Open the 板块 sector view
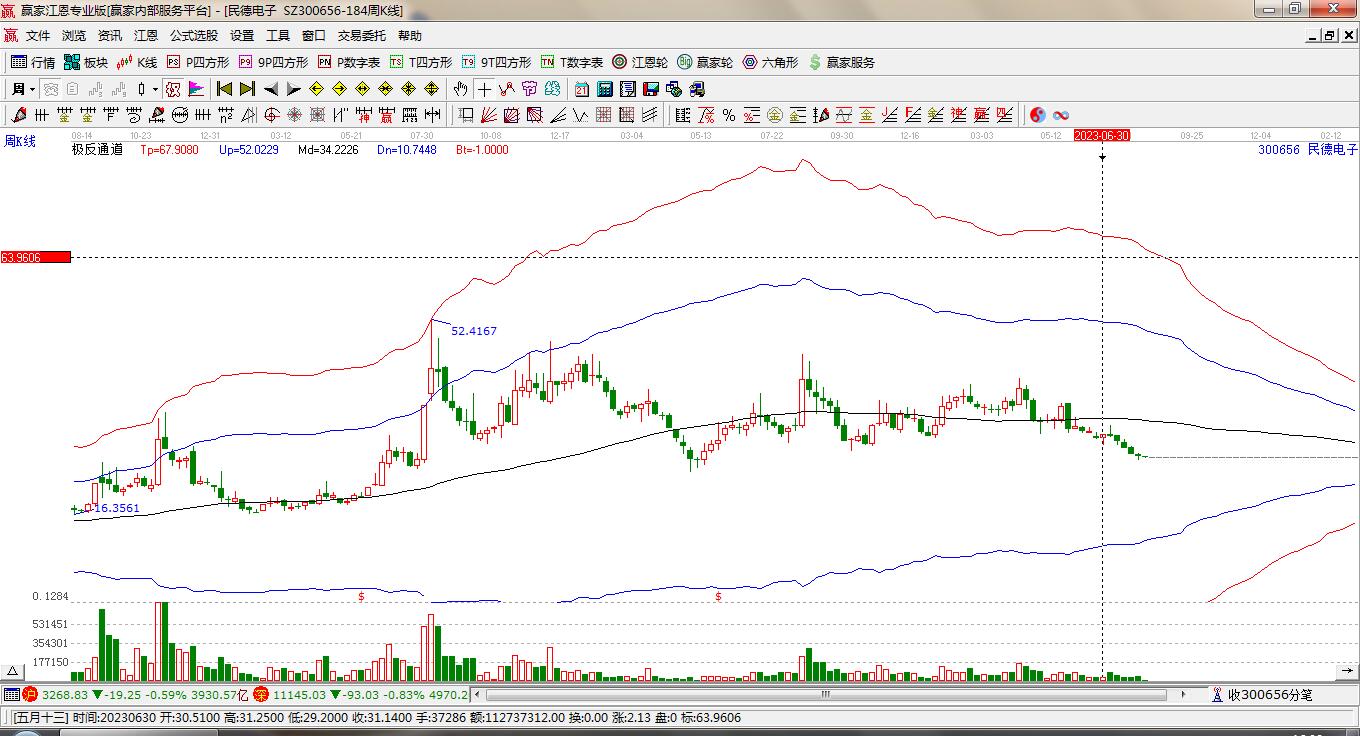The width and height of the screenshot is (1360, 736). click(86, 62)
